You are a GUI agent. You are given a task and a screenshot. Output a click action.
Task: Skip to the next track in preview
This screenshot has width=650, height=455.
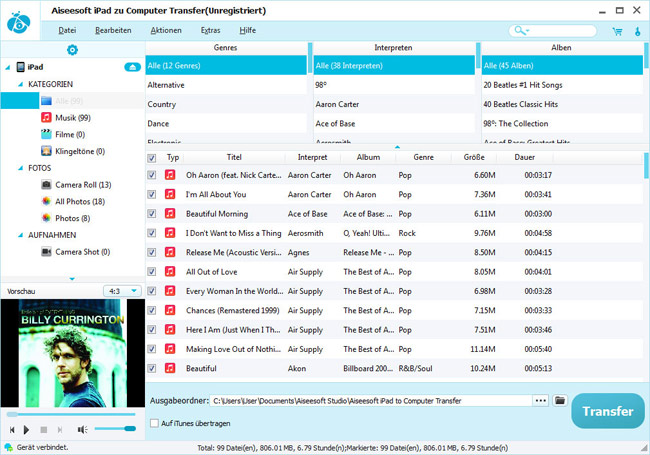click(x=60, y=430)
